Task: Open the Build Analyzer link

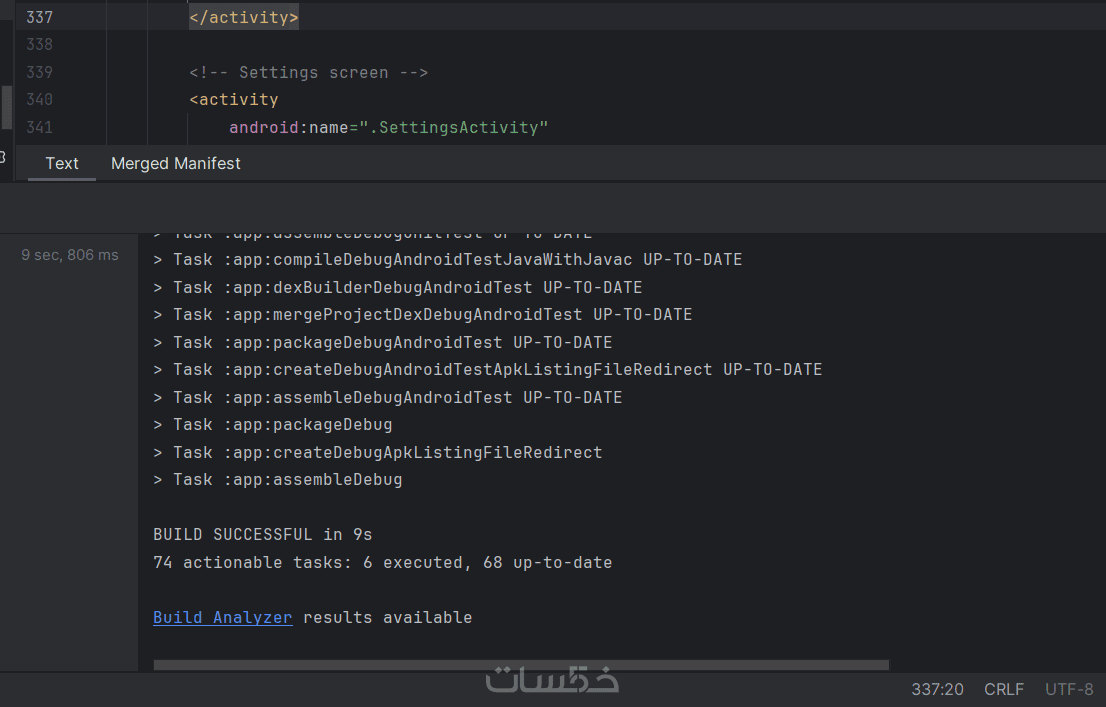Action: click(x=222, y=618)
